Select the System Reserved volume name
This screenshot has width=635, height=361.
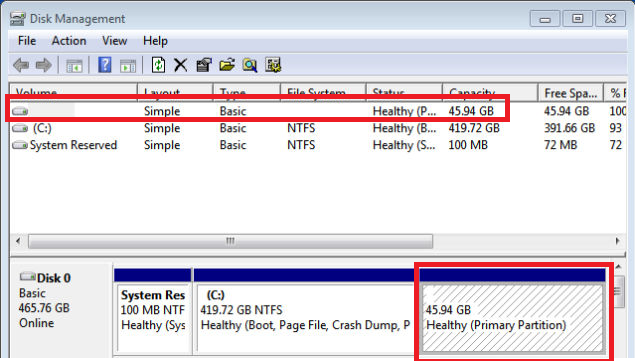pyautogui.click(x=73, y=145)
